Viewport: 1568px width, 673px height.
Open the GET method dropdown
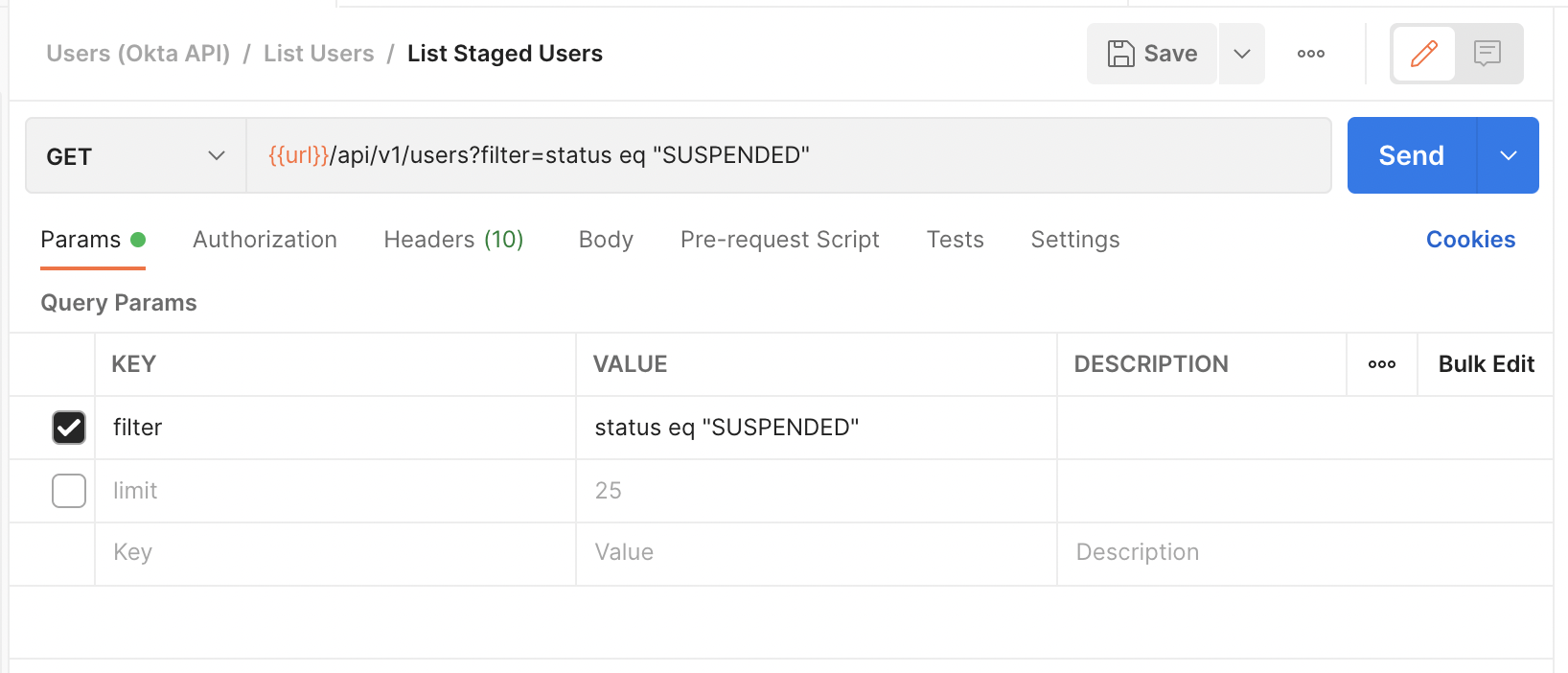click(x=135, y=156)
